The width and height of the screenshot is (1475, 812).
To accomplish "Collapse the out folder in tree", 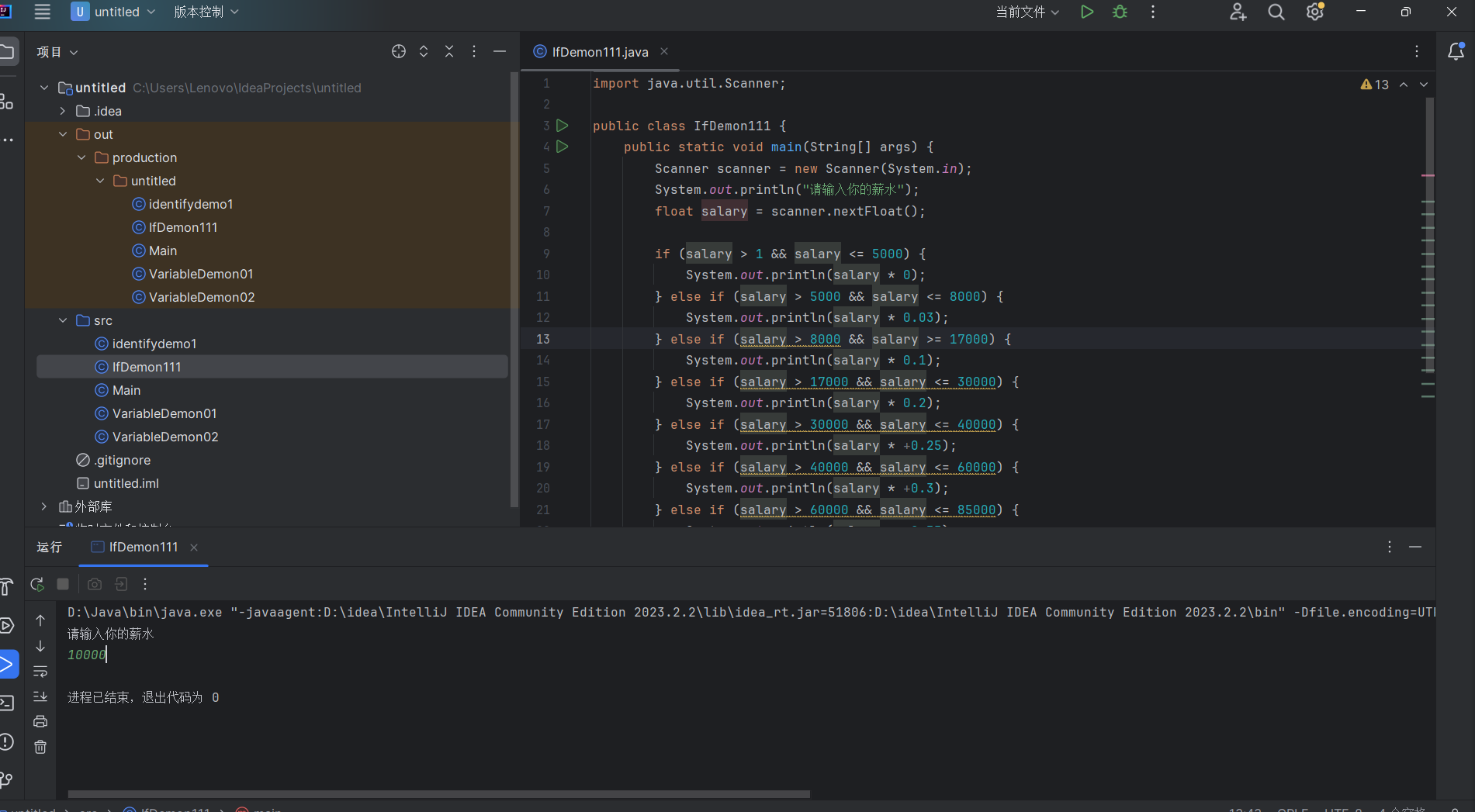I will coord(63,134).
